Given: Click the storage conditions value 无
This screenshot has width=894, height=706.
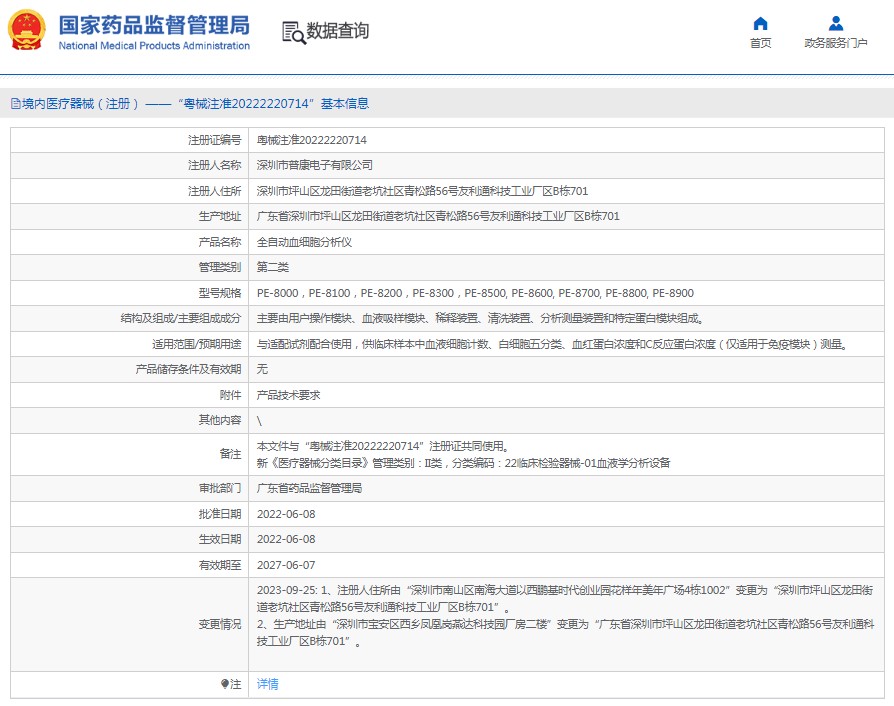Looking at the screenshot, I should [x=262, y=370].
